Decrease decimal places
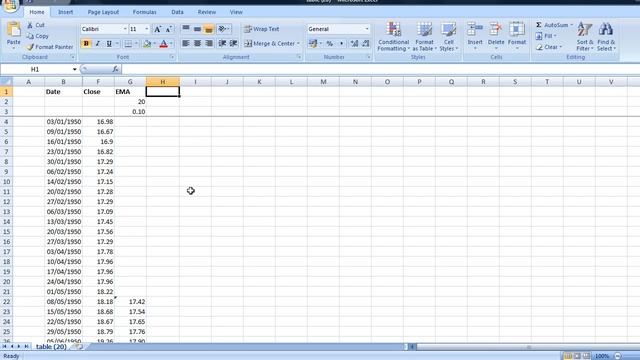 366,44
